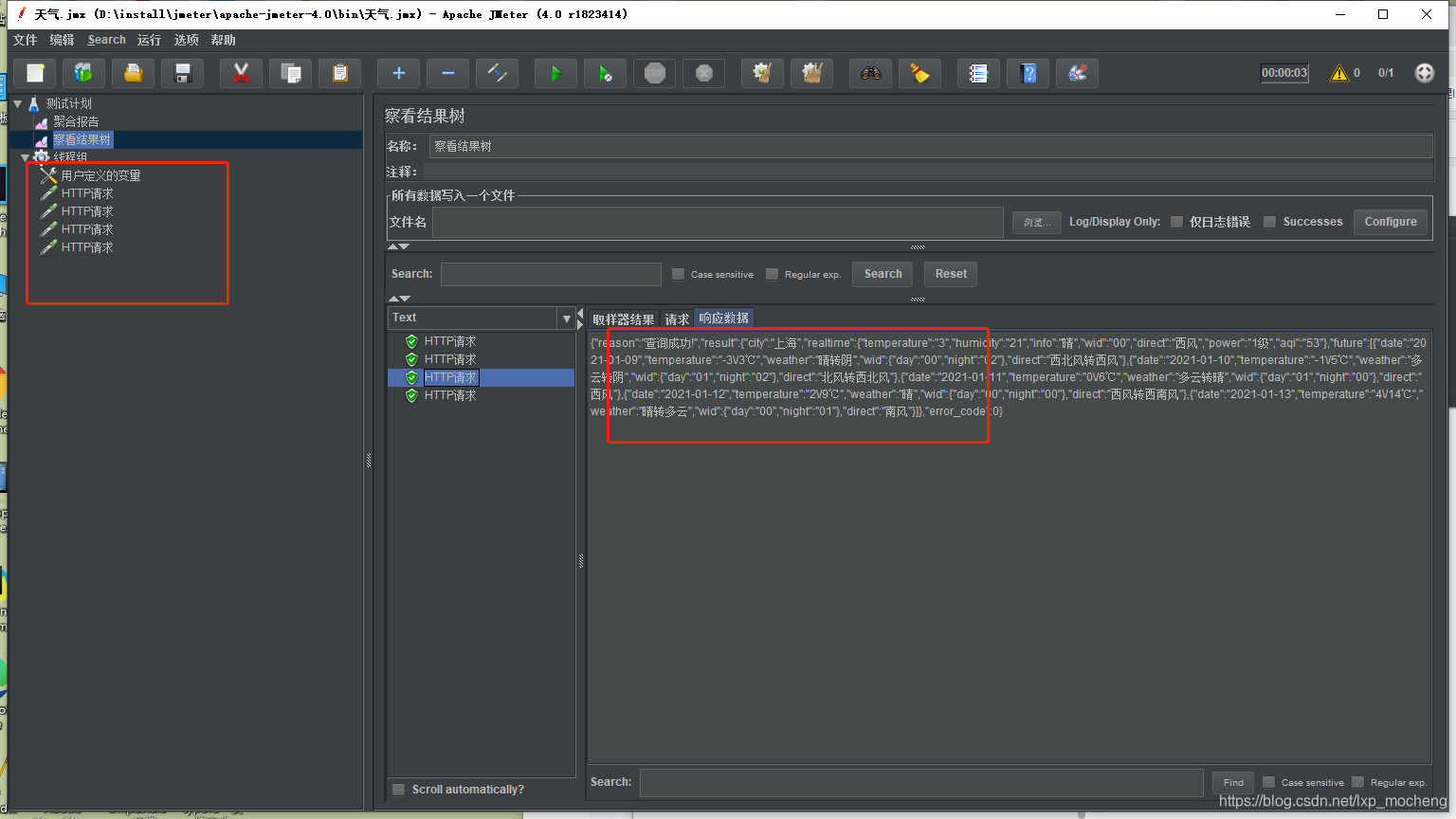The width and height of the screenshot is (1456, 819).
Task: Click the plus Expand All icon
Action: (399, 73)
